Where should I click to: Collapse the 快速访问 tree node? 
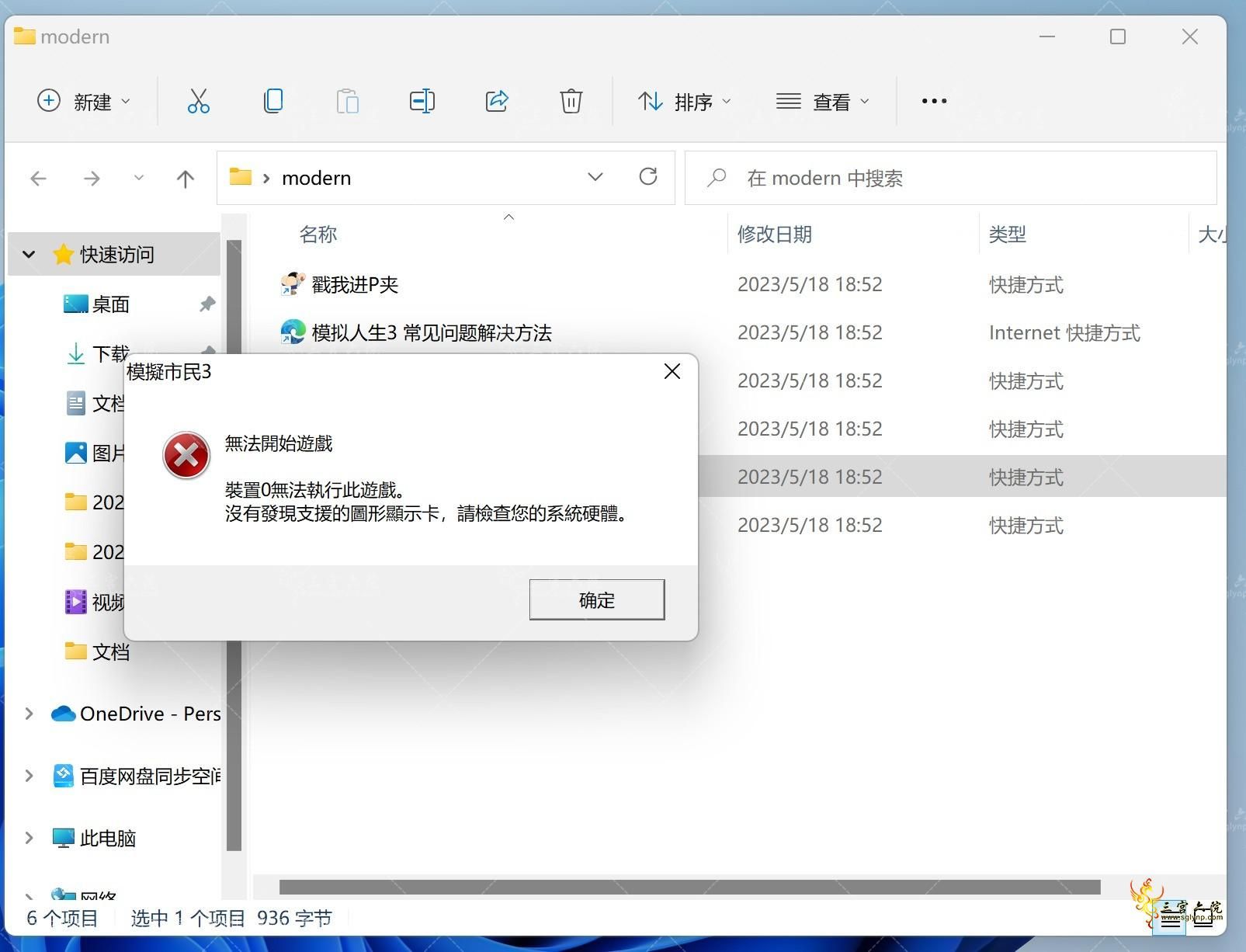29,254
